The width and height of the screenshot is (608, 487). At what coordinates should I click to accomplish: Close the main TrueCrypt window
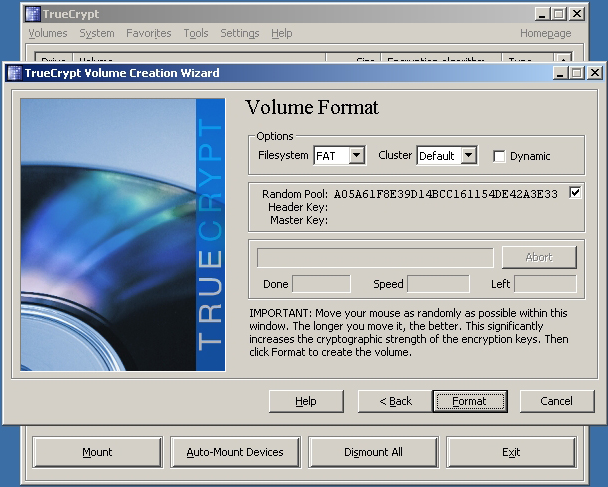tap(577, 14)
